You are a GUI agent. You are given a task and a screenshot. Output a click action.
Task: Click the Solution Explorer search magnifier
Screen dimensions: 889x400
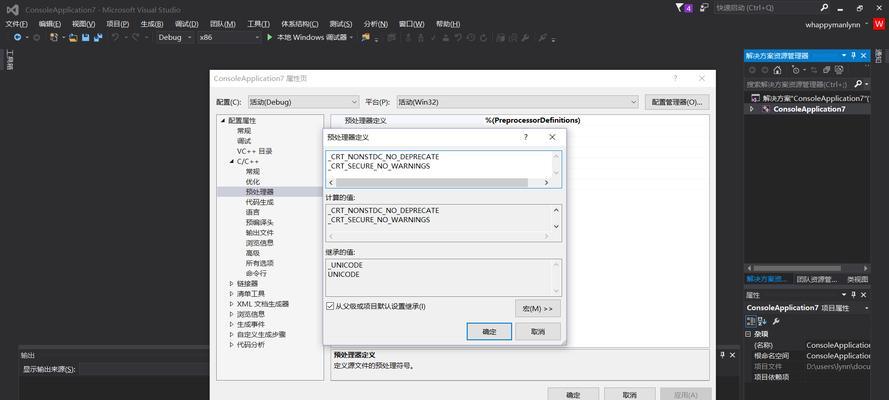point(857,84)
